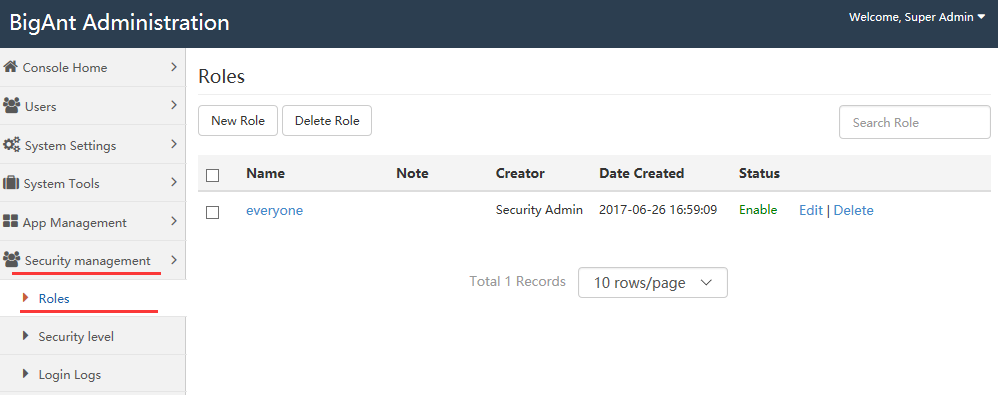Click the BigAnt Administration title
The height and width of the screenshot is (395, 998).
tap(119, 23)
